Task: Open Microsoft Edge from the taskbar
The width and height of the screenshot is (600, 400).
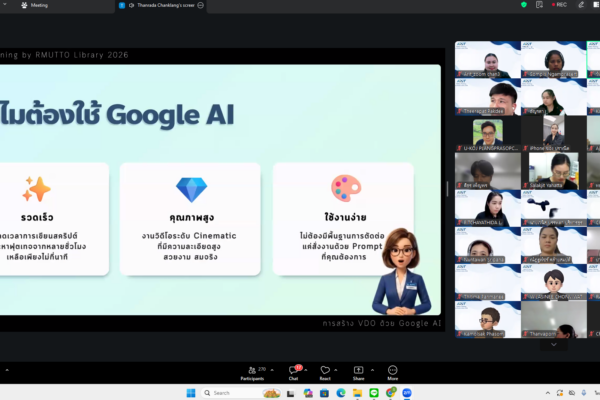Action: coord(341,393)
